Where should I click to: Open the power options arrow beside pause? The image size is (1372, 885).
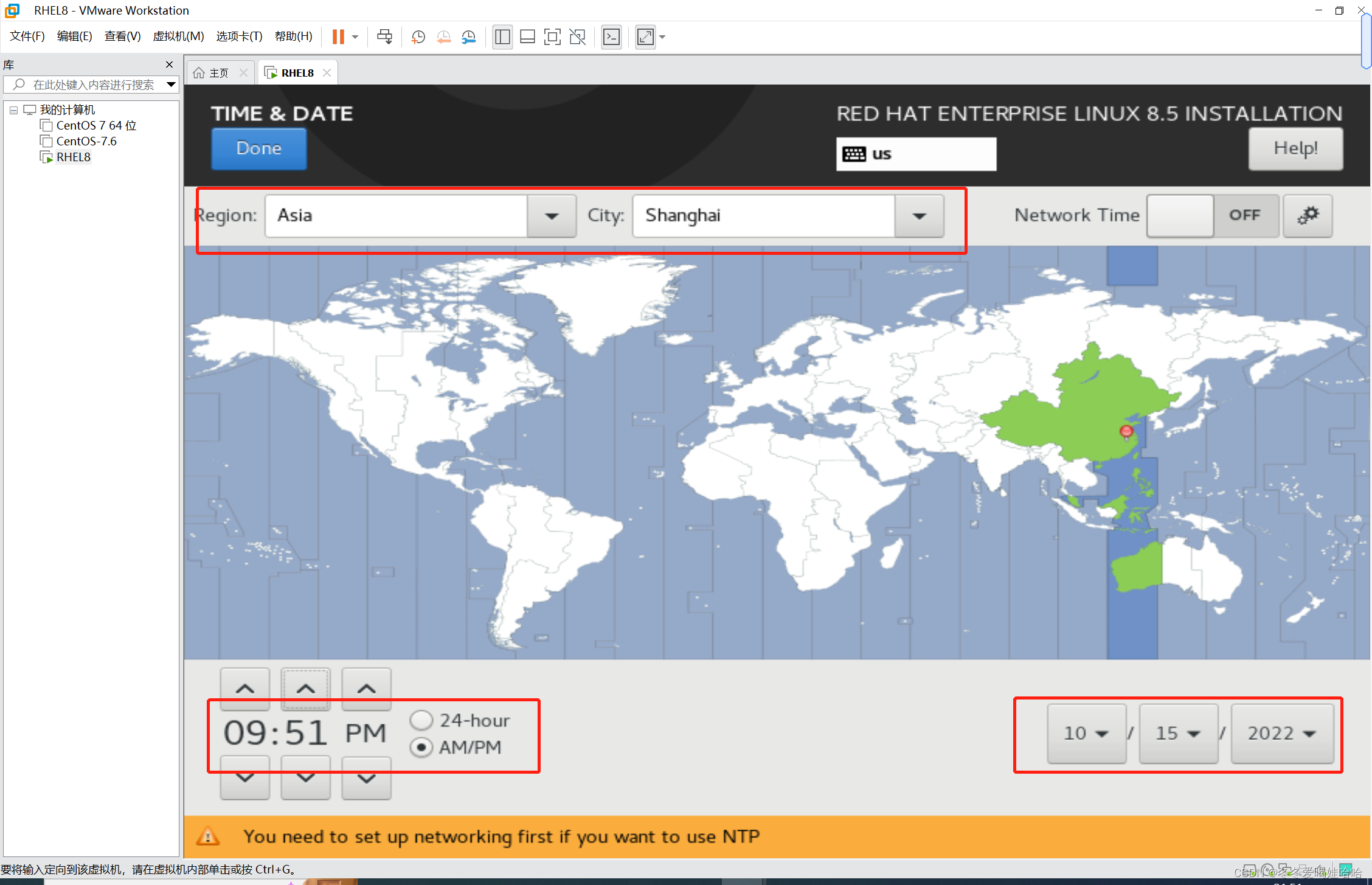click(x=355, y=37)
